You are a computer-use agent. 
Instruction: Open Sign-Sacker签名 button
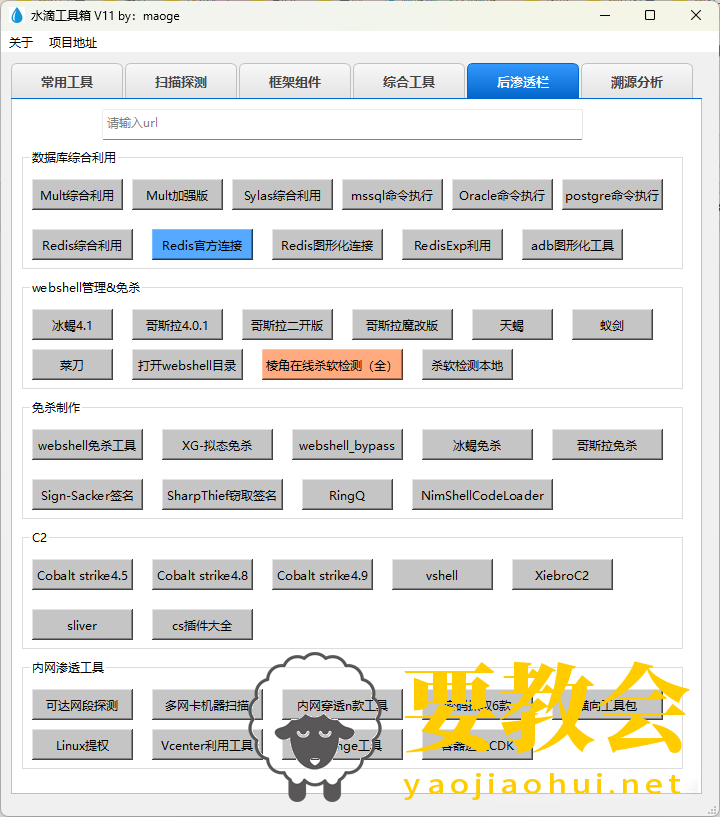pos(87,495)
